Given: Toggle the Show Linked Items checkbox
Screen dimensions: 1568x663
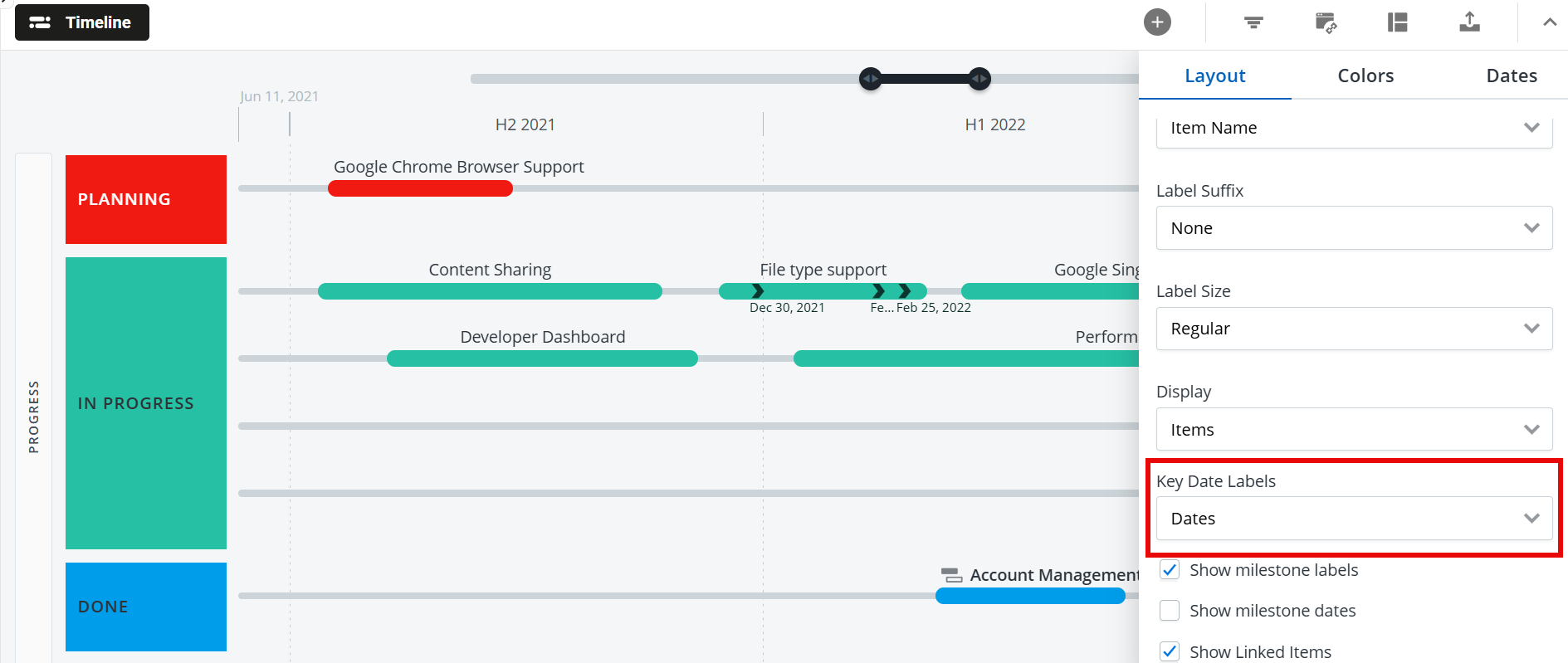Looking at the screenshot, I should [1170, 651].
